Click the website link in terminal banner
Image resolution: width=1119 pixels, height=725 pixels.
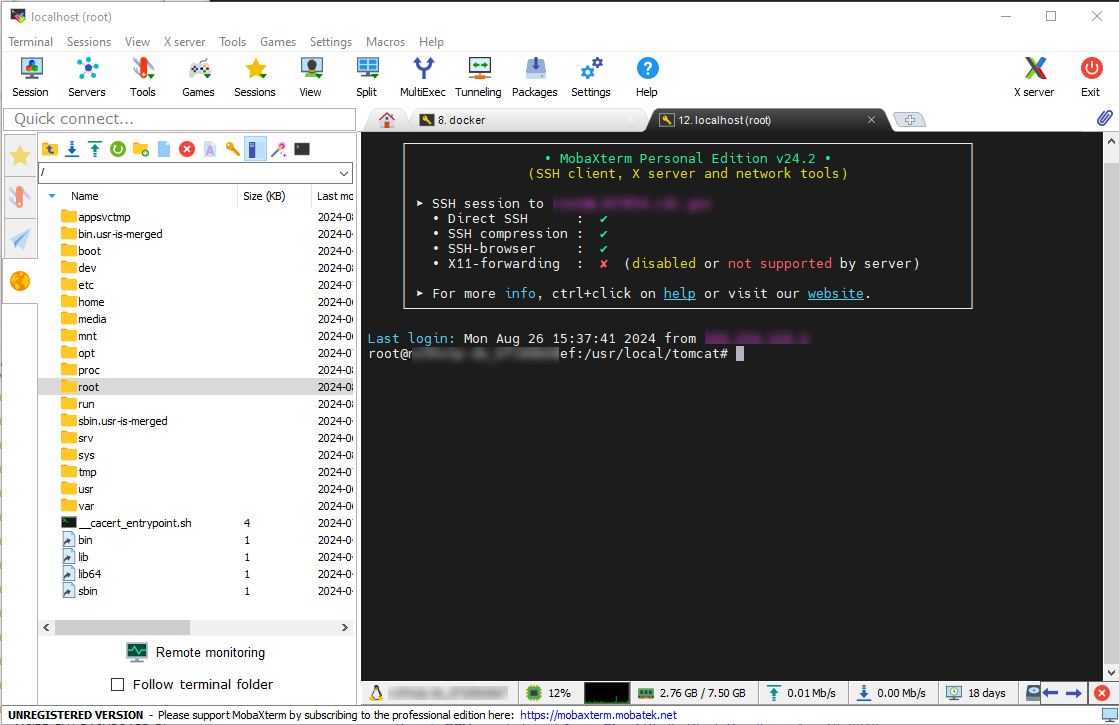click(x=836, y=293)
